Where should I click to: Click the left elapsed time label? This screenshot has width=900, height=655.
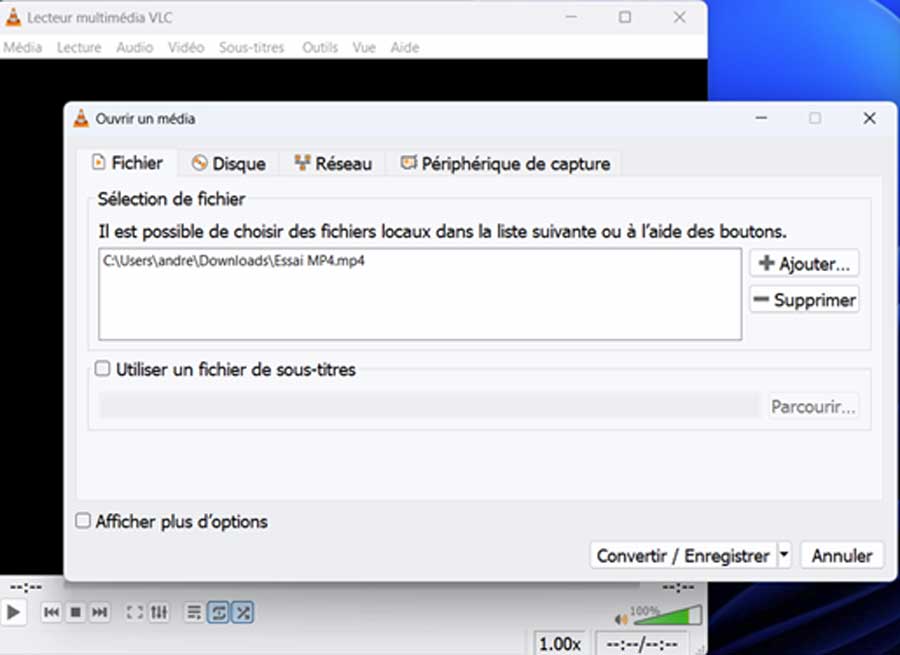[x=26, y=587]
